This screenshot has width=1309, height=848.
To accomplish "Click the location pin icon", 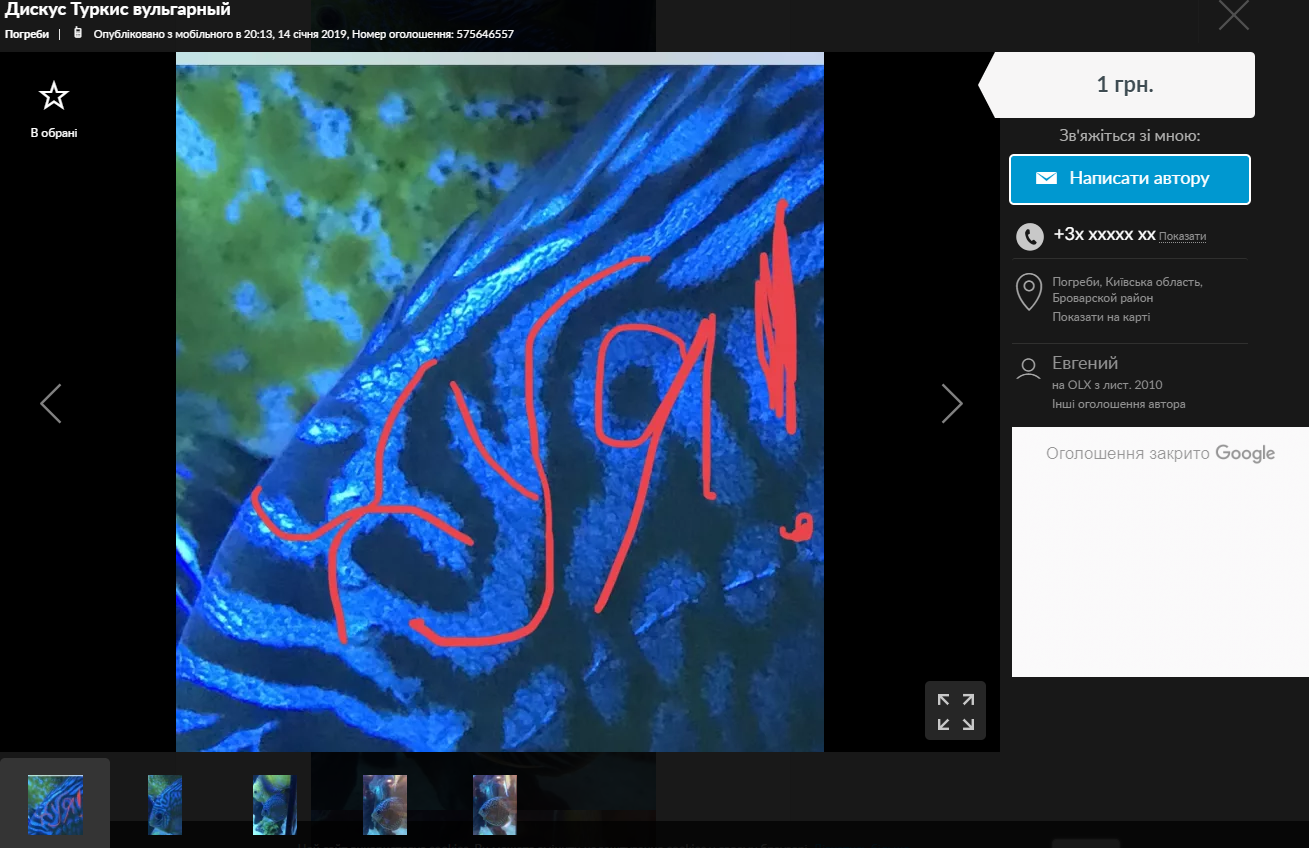I will pos(1028,291).
